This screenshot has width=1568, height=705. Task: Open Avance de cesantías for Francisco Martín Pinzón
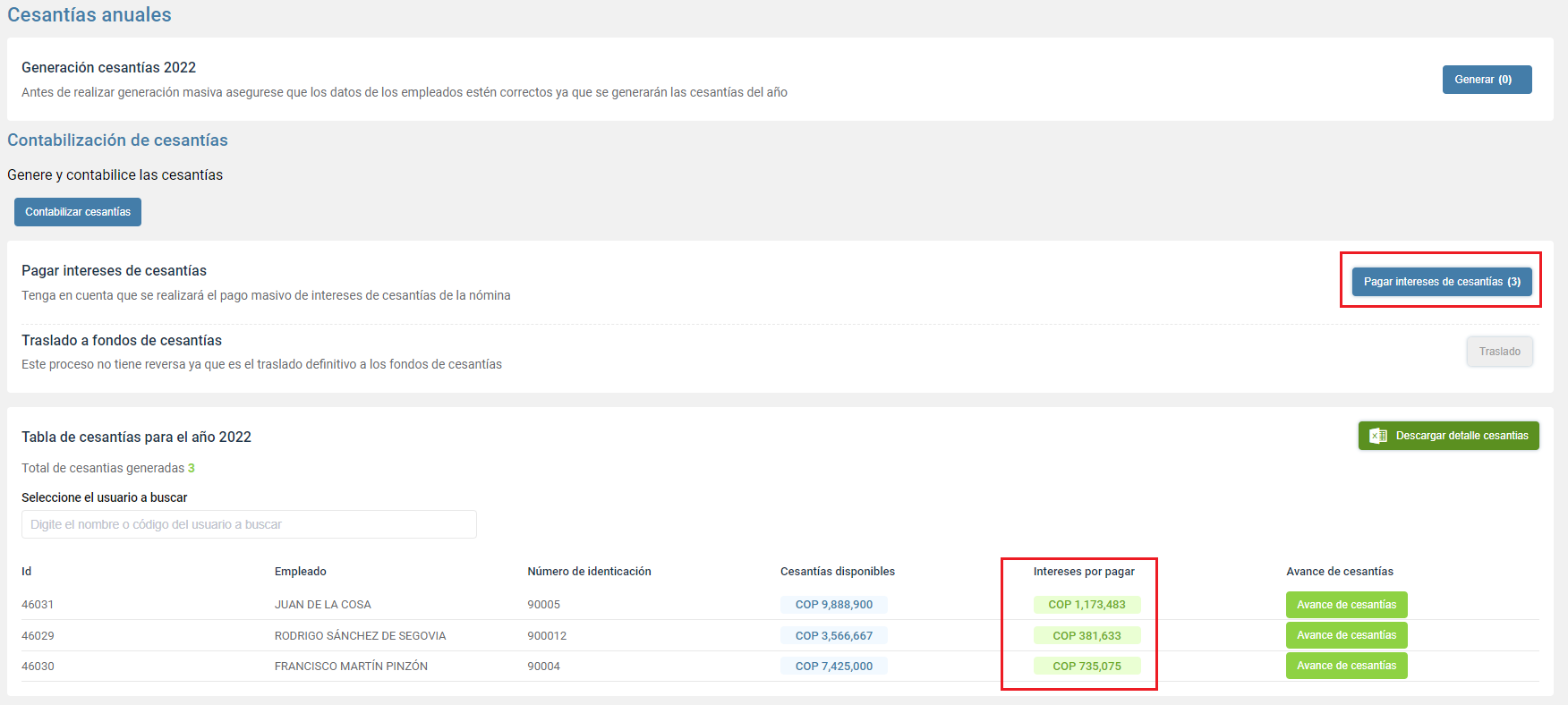pyautogui.click(x=1346, y=666)
